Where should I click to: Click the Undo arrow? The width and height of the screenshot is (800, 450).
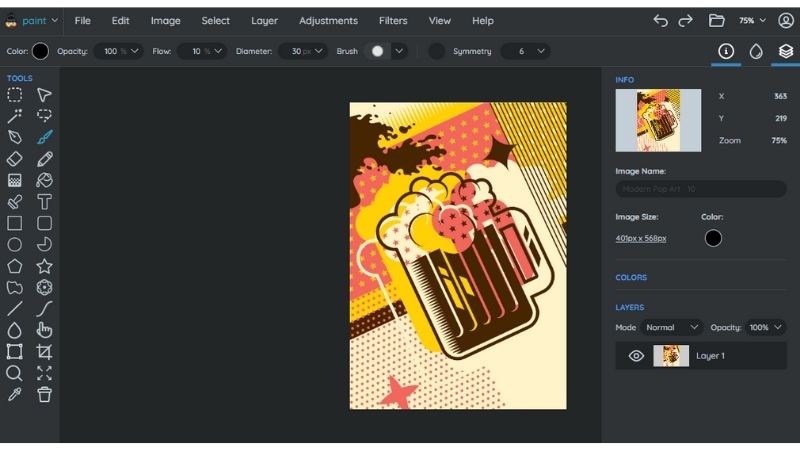click(x=660, y=20)
